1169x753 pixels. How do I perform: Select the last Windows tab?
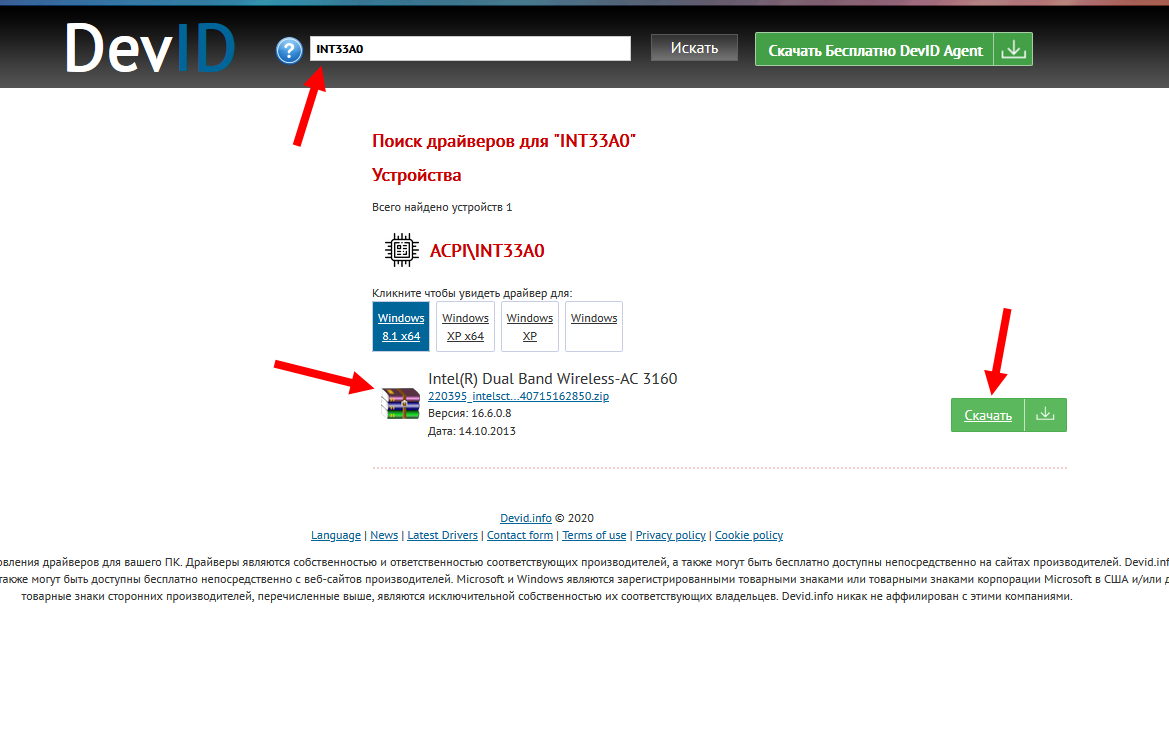point(594,327)
